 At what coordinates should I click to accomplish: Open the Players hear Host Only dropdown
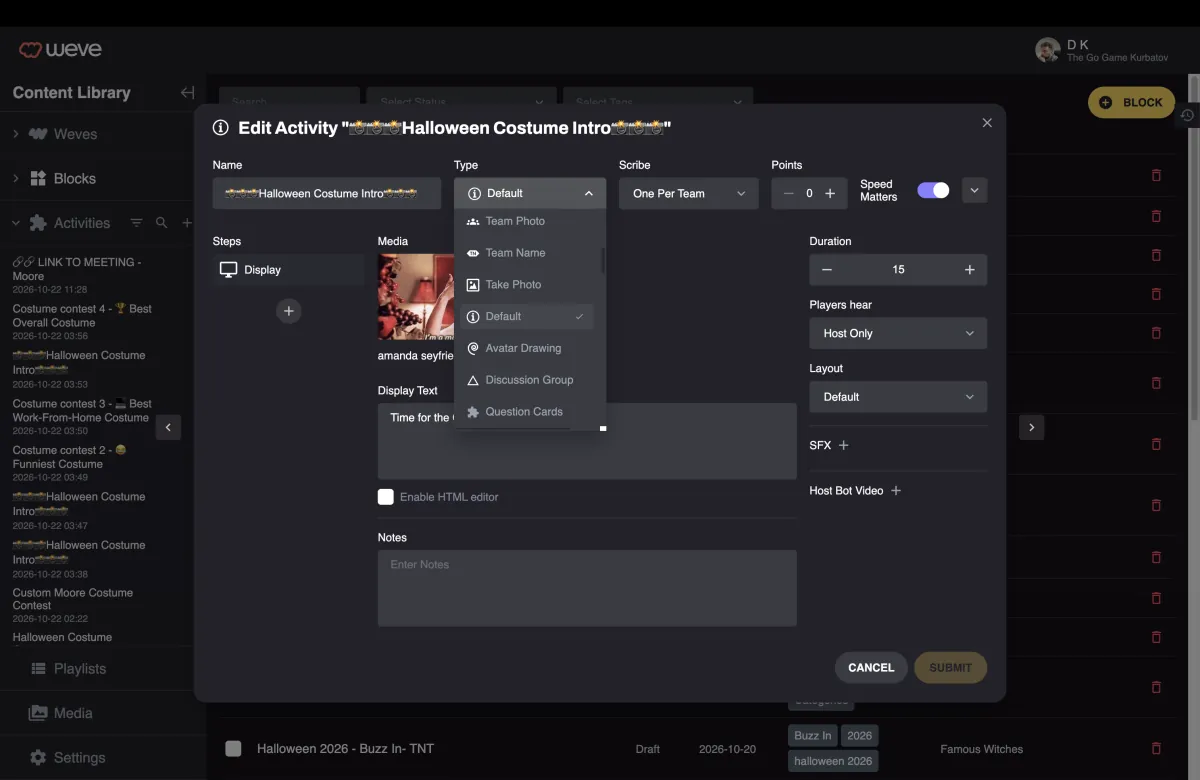[898, 333]
